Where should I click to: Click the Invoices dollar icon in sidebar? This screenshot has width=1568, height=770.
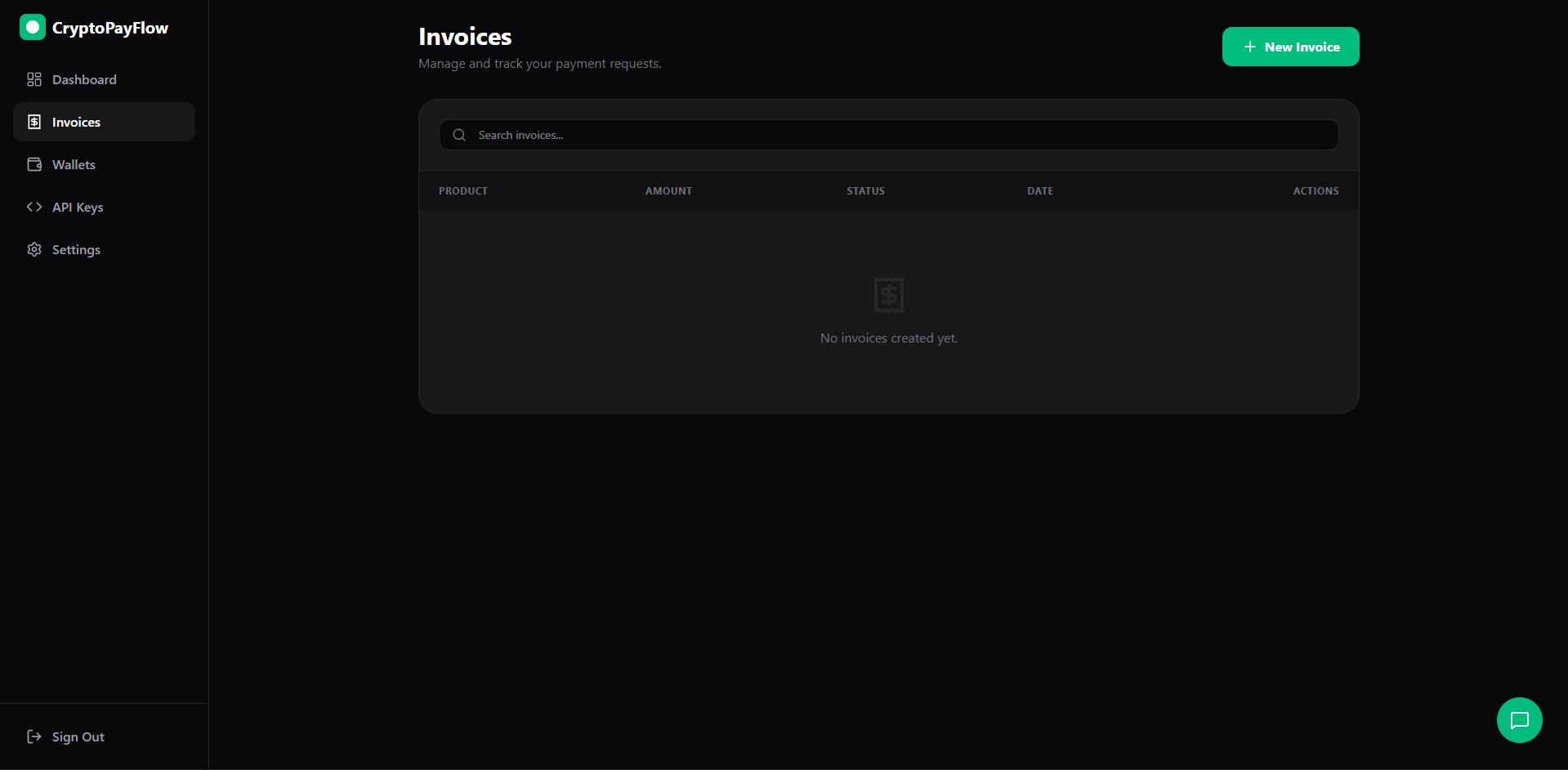click(34, 121)
